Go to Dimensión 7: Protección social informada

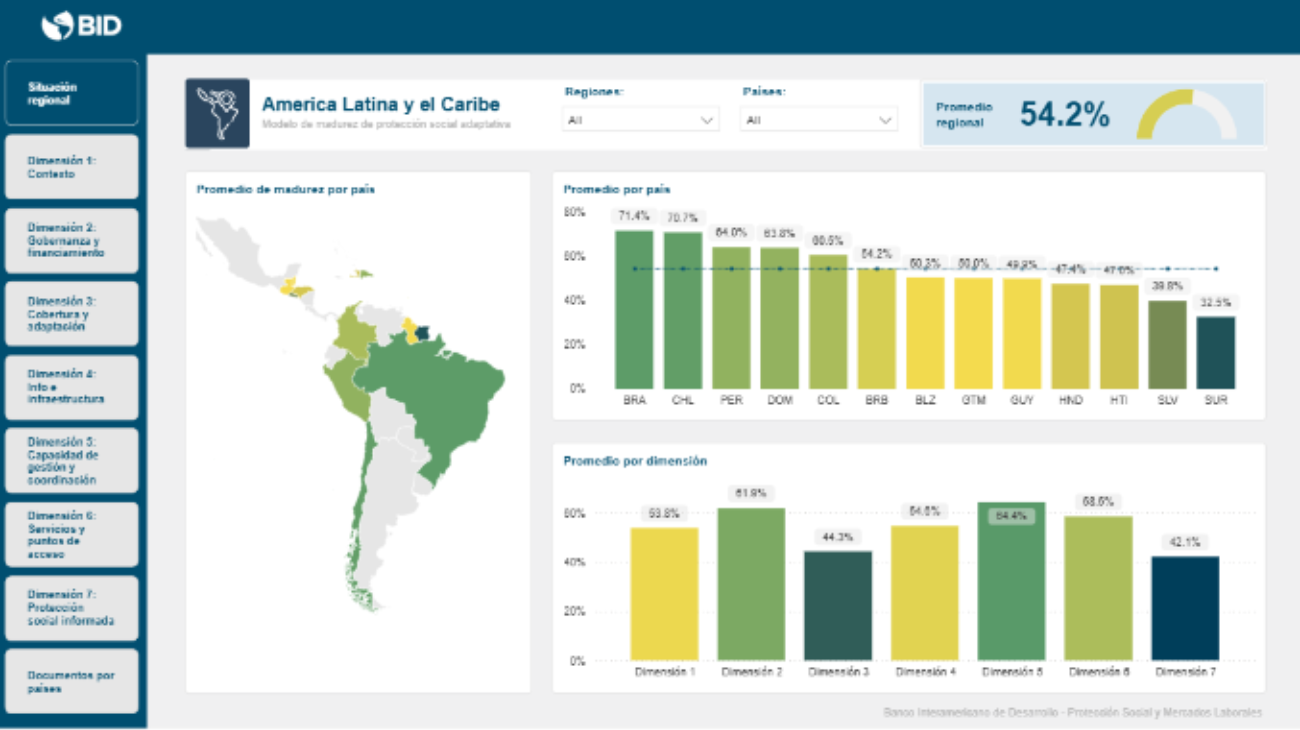[71, 608]
